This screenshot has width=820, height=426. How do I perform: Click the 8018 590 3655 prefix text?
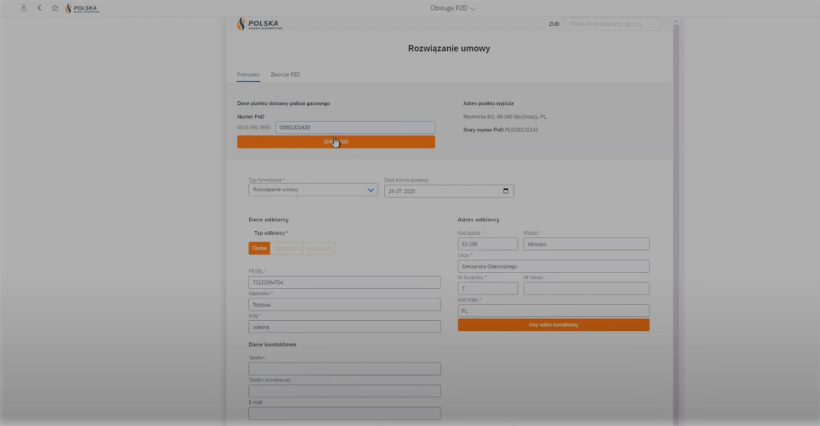point(254,128)
